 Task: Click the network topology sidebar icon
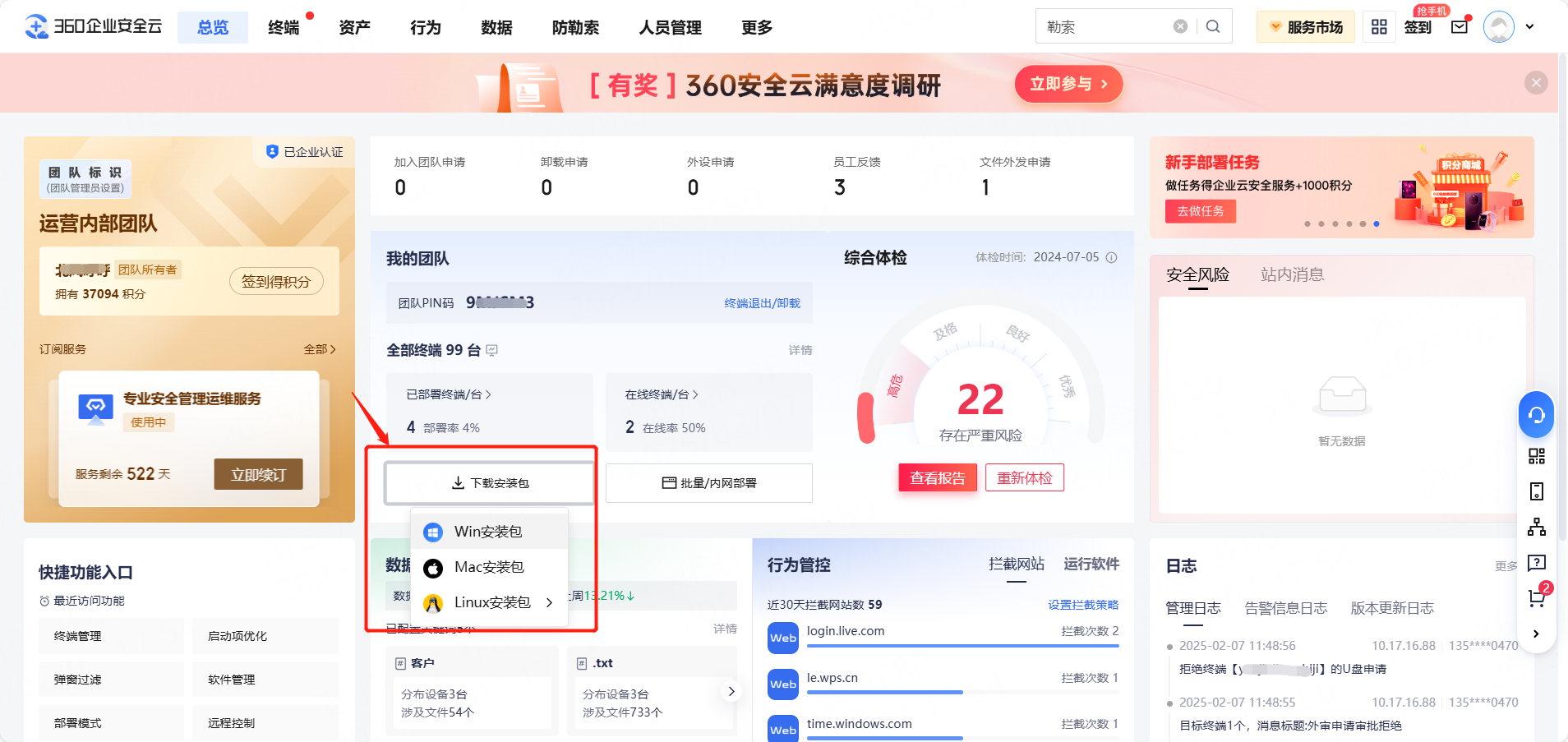1536,527
